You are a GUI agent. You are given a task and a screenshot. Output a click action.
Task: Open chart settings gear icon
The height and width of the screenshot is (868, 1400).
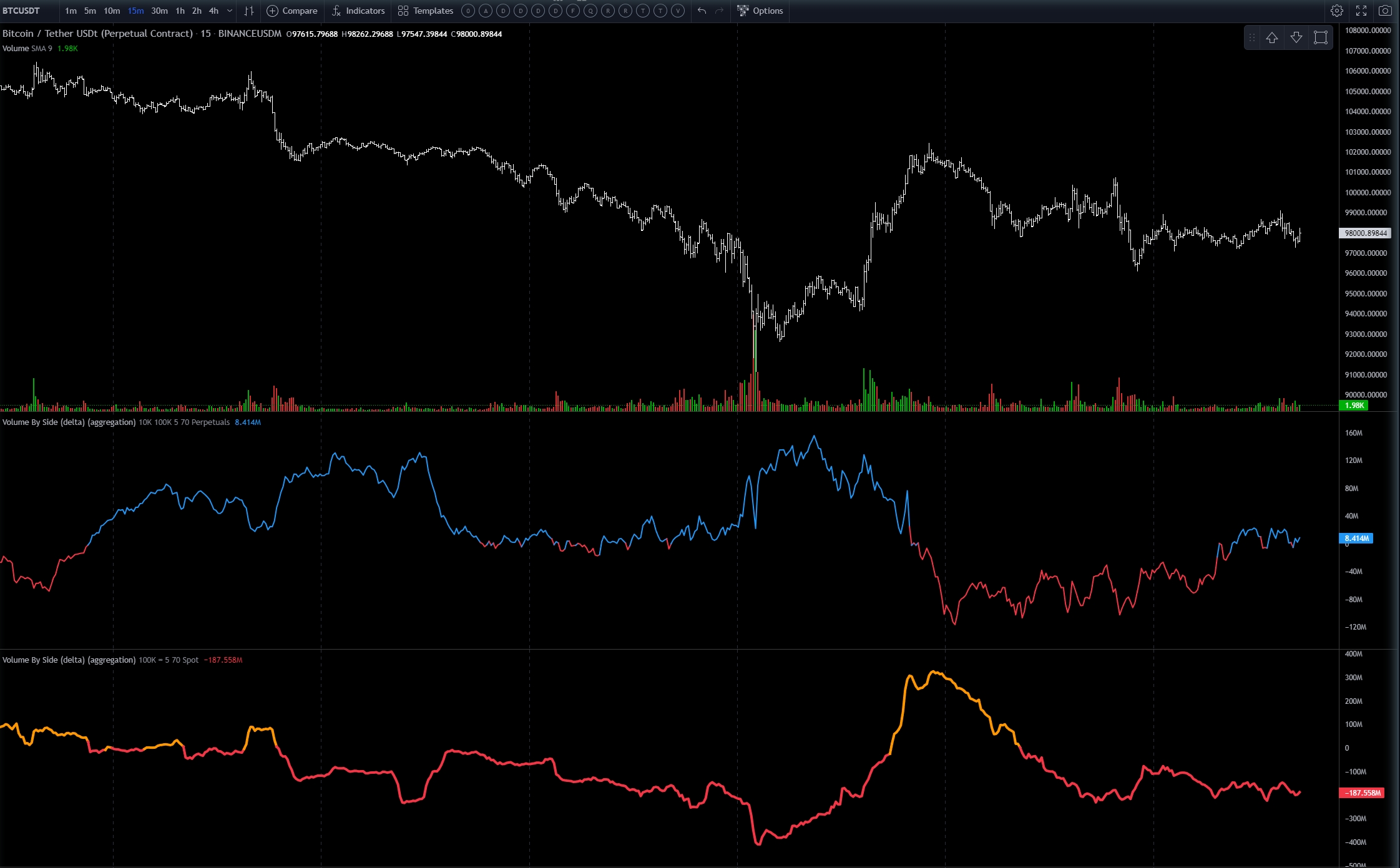(x=1337, y=11)
